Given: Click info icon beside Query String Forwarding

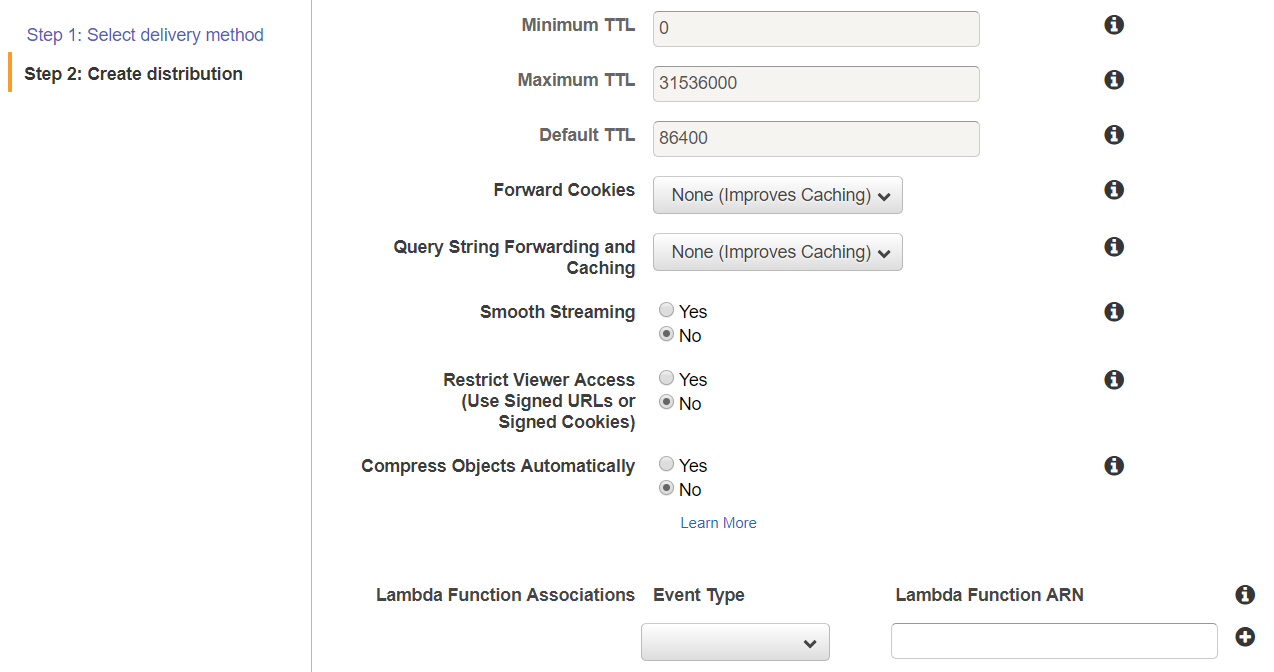Looking at the screenshot, I should pos(1114,247).
